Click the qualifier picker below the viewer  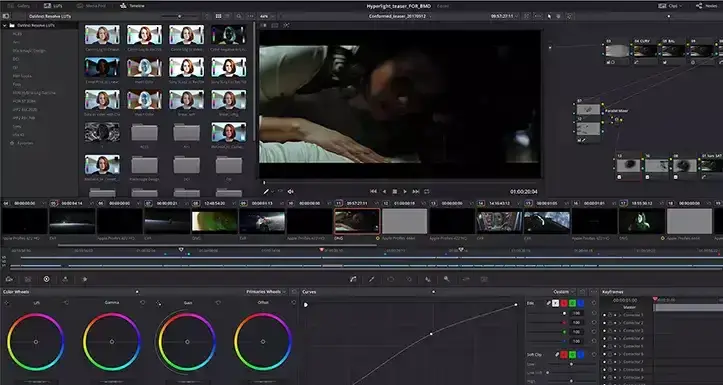(266, 191)
